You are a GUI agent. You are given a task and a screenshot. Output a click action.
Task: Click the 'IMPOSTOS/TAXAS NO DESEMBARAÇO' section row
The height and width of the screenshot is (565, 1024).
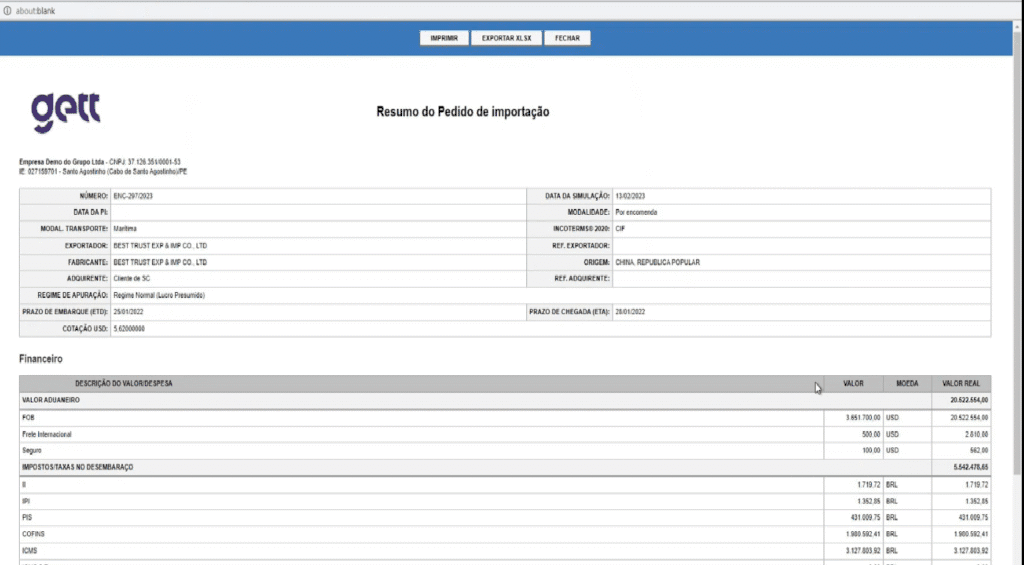[77, 467]
